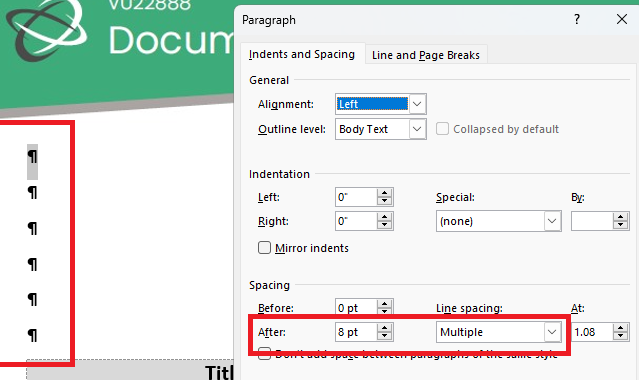
Task: Click the Right indentation field
Action: [x=356, y=221]
